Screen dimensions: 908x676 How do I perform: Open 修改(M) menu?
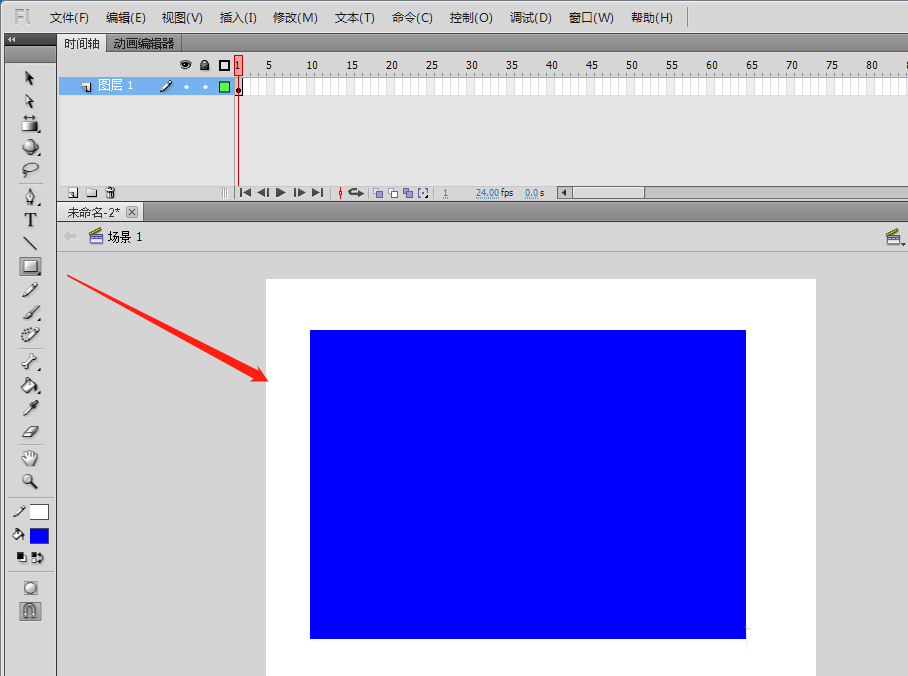[295, 18]
